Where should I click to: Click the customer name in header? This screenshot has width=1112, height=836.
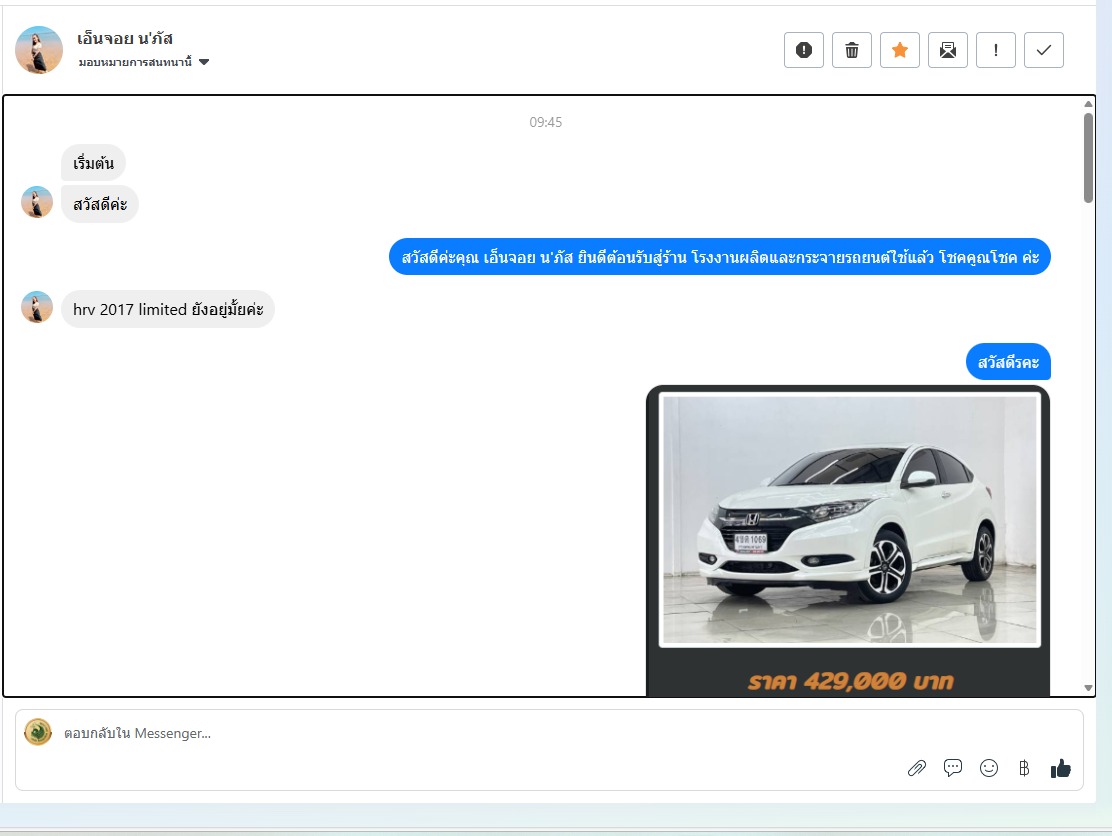click(125, 38)
